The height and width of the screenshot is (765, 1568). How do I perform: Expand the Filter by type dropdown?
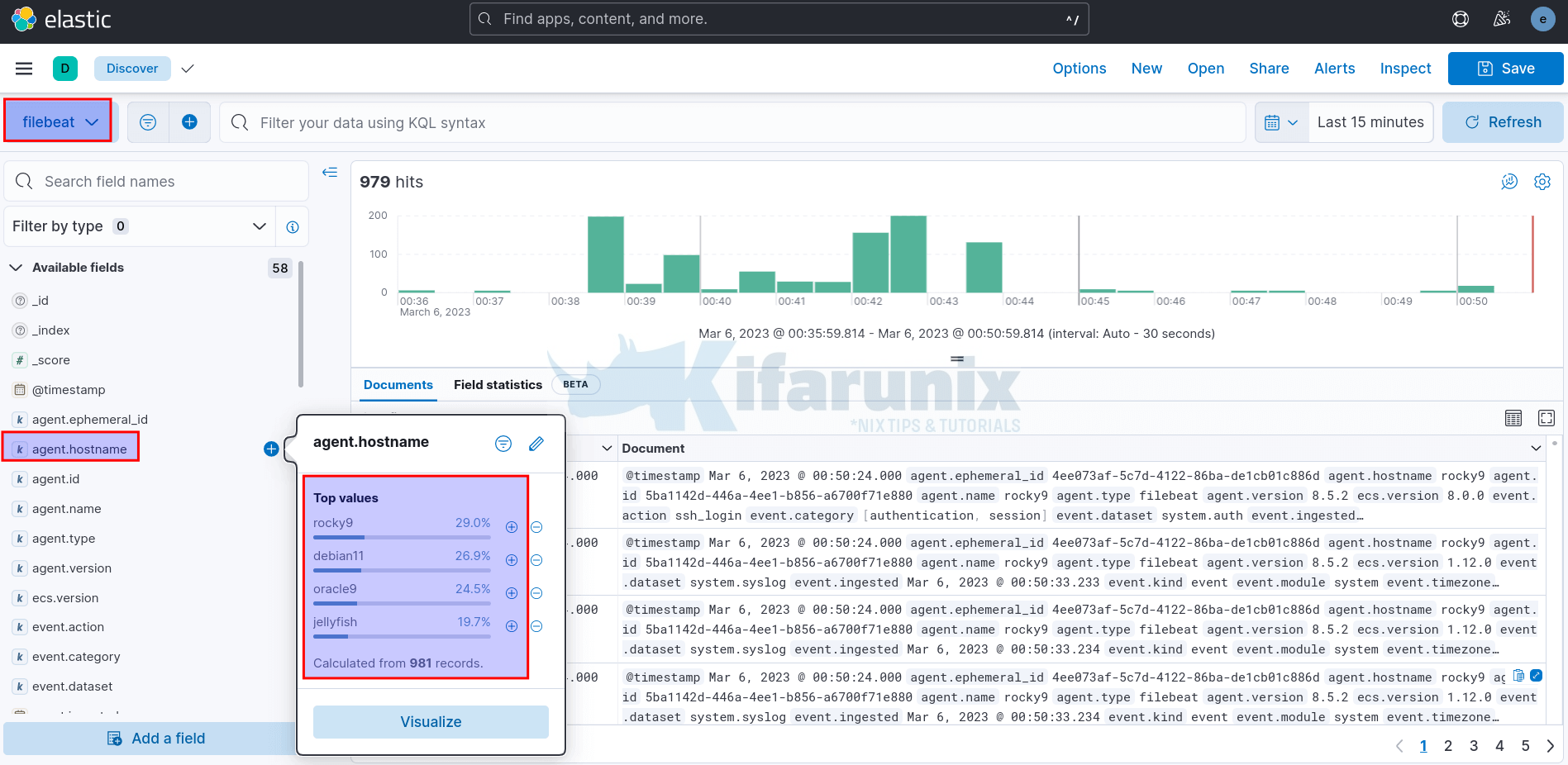(x=260, y=226)
